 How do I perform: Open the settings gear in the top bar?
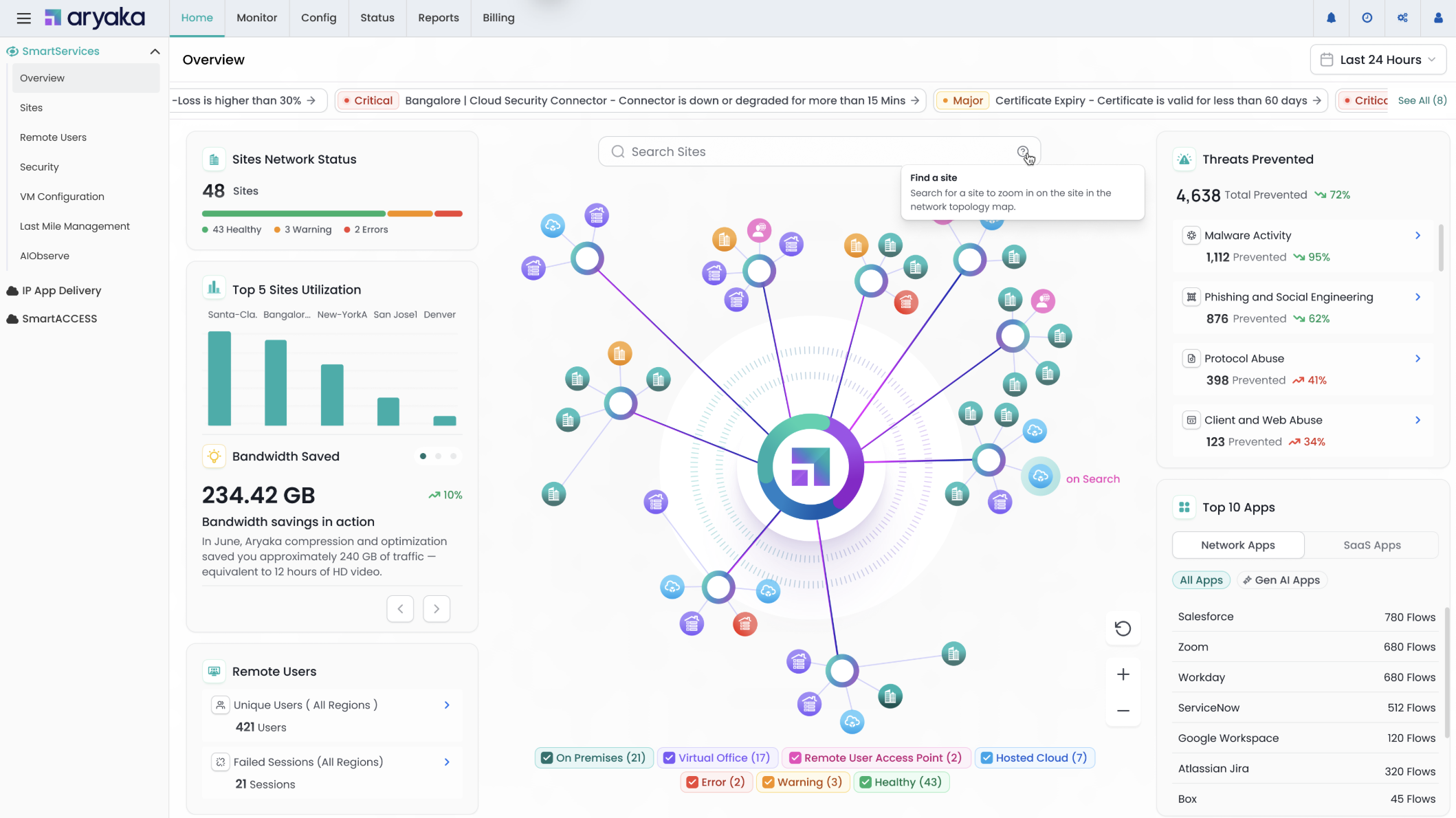point(1403,18)
